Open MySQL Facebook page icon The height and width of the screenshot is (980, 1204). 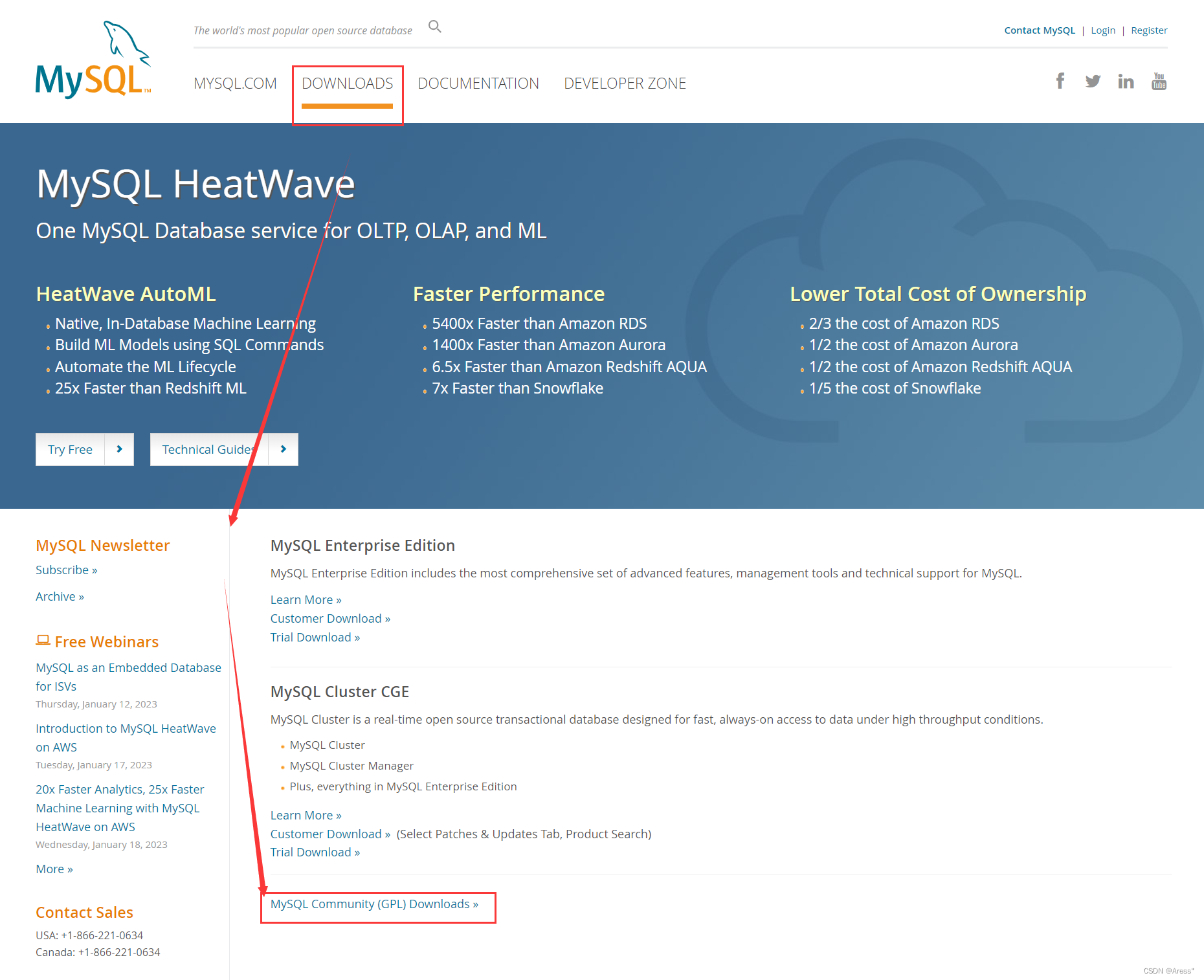(x=1060, y=81)
